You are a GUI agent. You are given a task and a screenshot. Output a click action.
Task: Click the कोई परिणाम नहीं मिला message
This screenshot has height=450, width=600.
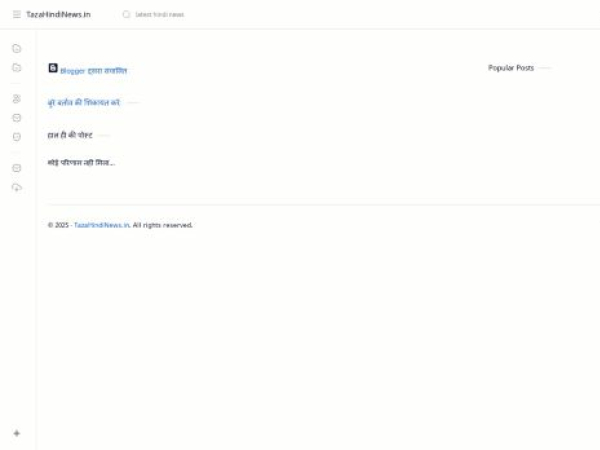(81, 162)
